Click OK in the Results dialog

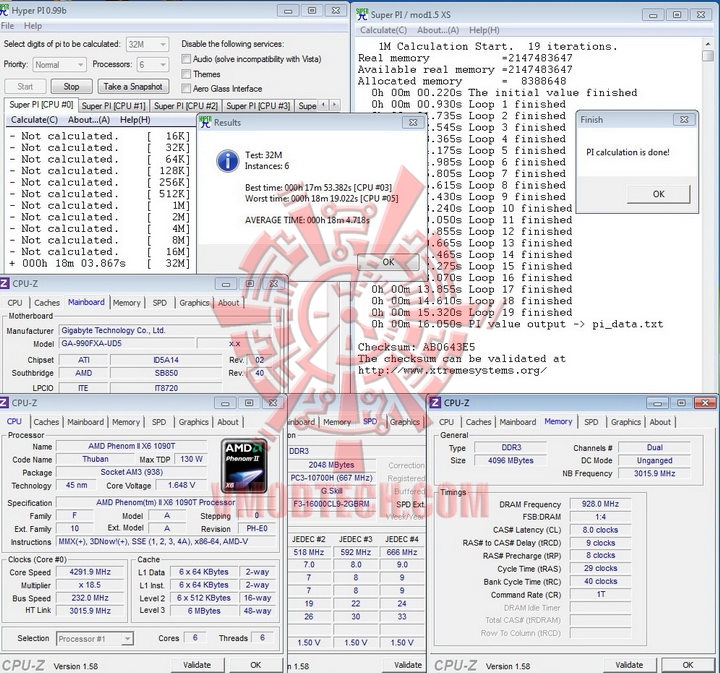pos(388,262)
